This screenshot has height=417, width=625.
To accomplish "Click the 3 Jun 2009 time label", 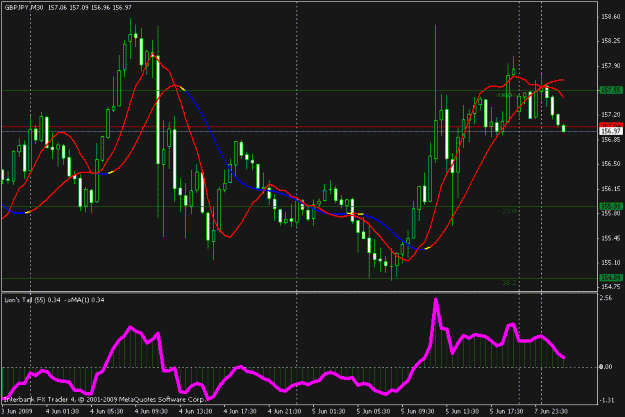I will coord(16,411).
